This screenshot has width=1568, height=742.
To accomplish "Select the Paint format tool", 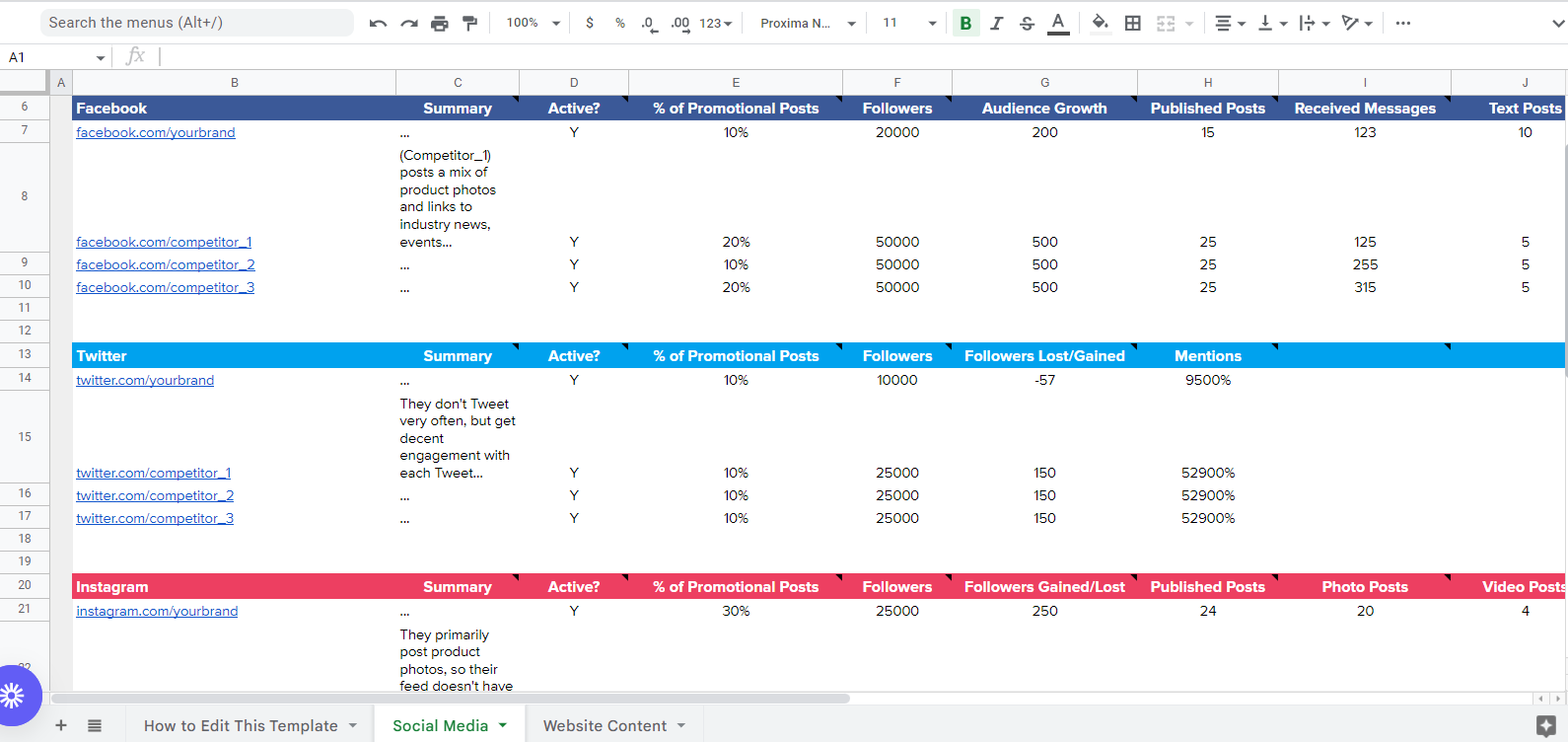I will (470, 23).
